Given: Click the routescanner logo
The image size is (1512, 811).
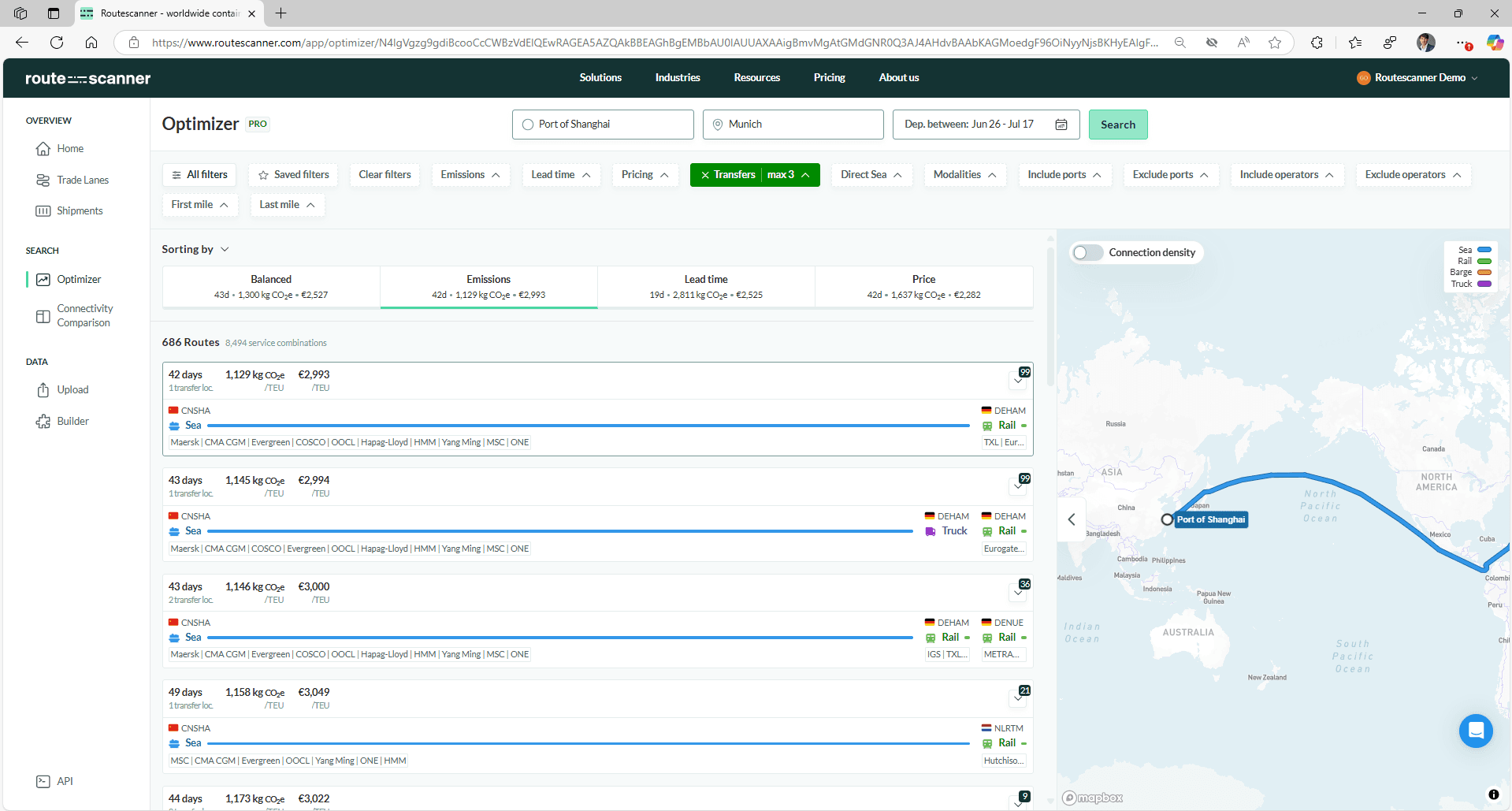Looking at the screenshot, I should pyautogui.click(x=87, y=78).
